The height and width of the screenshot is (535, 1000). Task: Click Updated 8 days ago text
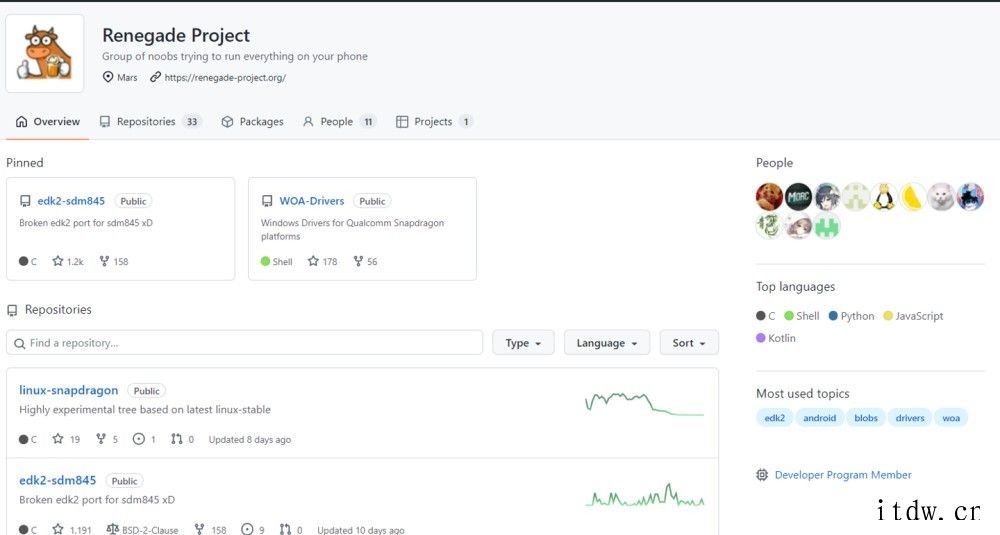click(x=249, y=439)
